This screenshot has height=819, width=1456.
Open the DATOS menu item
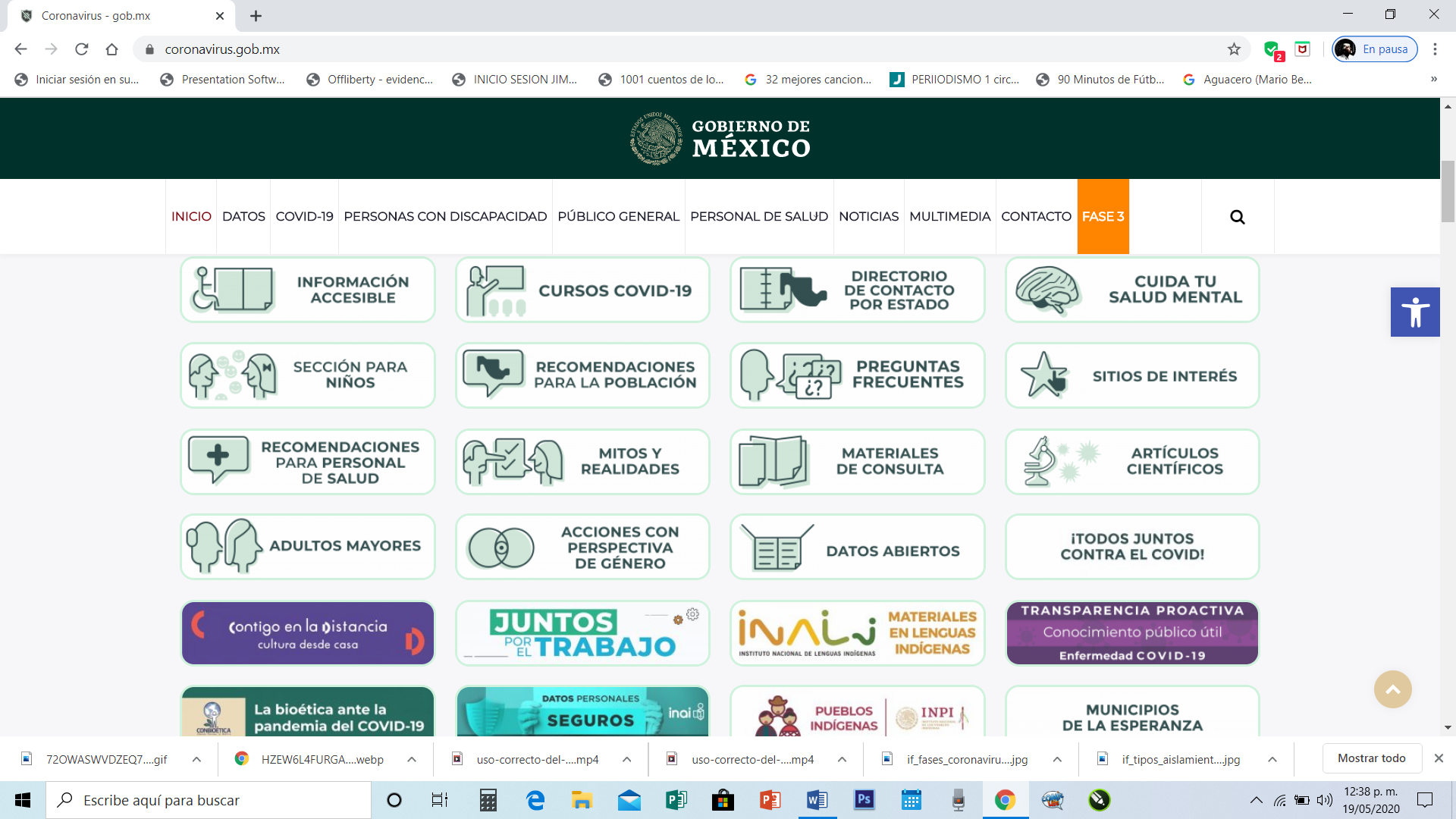(x=243, y=217)
